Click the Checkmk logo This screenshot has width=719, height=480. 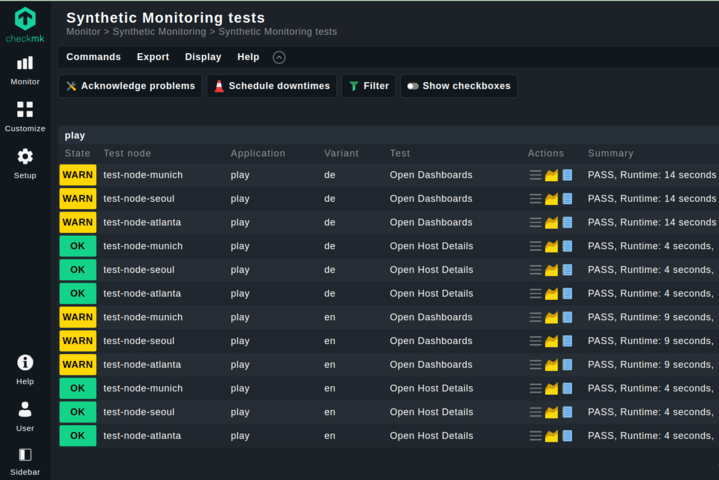25,23
